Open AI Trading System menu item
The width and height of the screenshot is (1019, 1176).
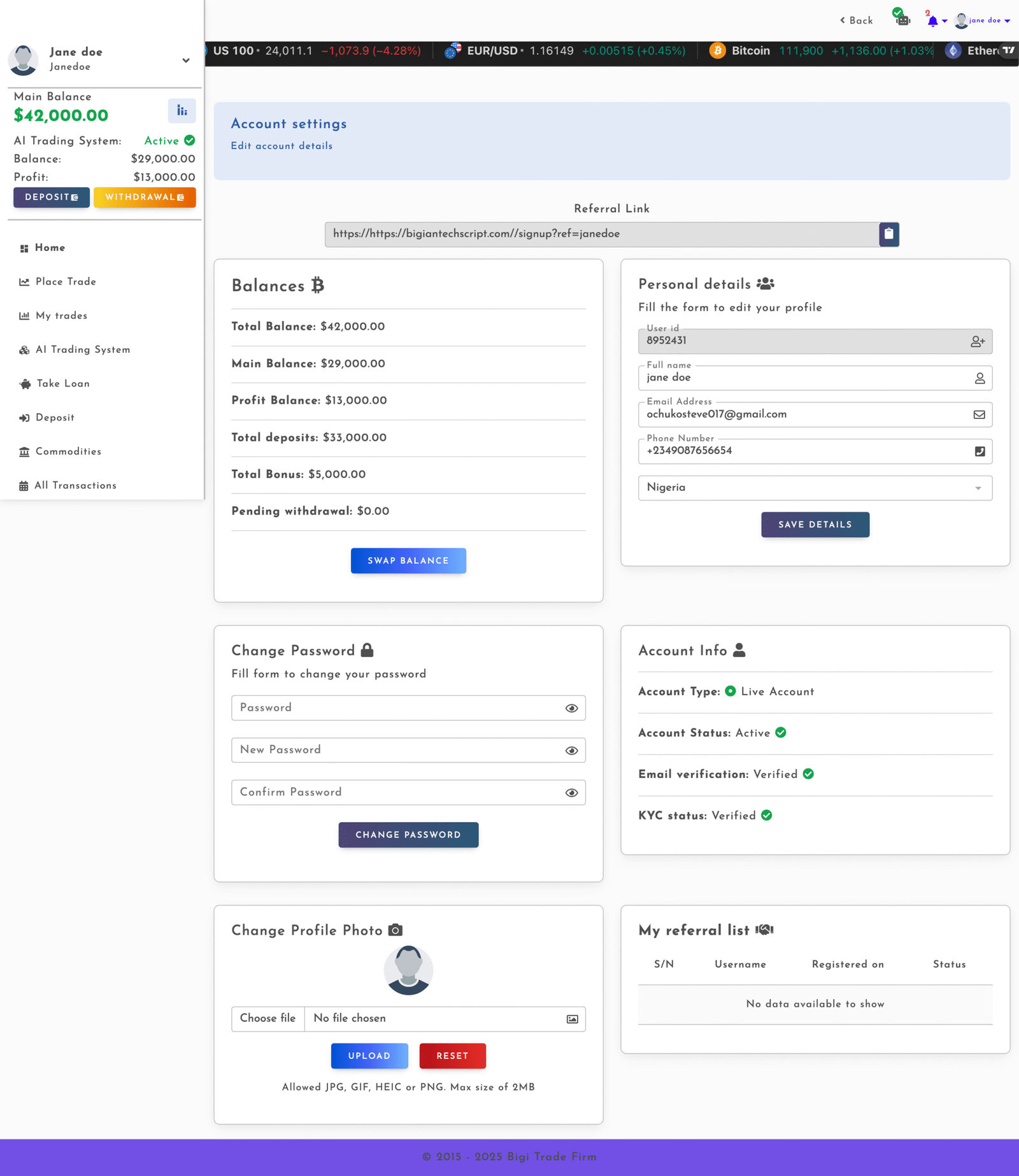click(x=82, y=350)
